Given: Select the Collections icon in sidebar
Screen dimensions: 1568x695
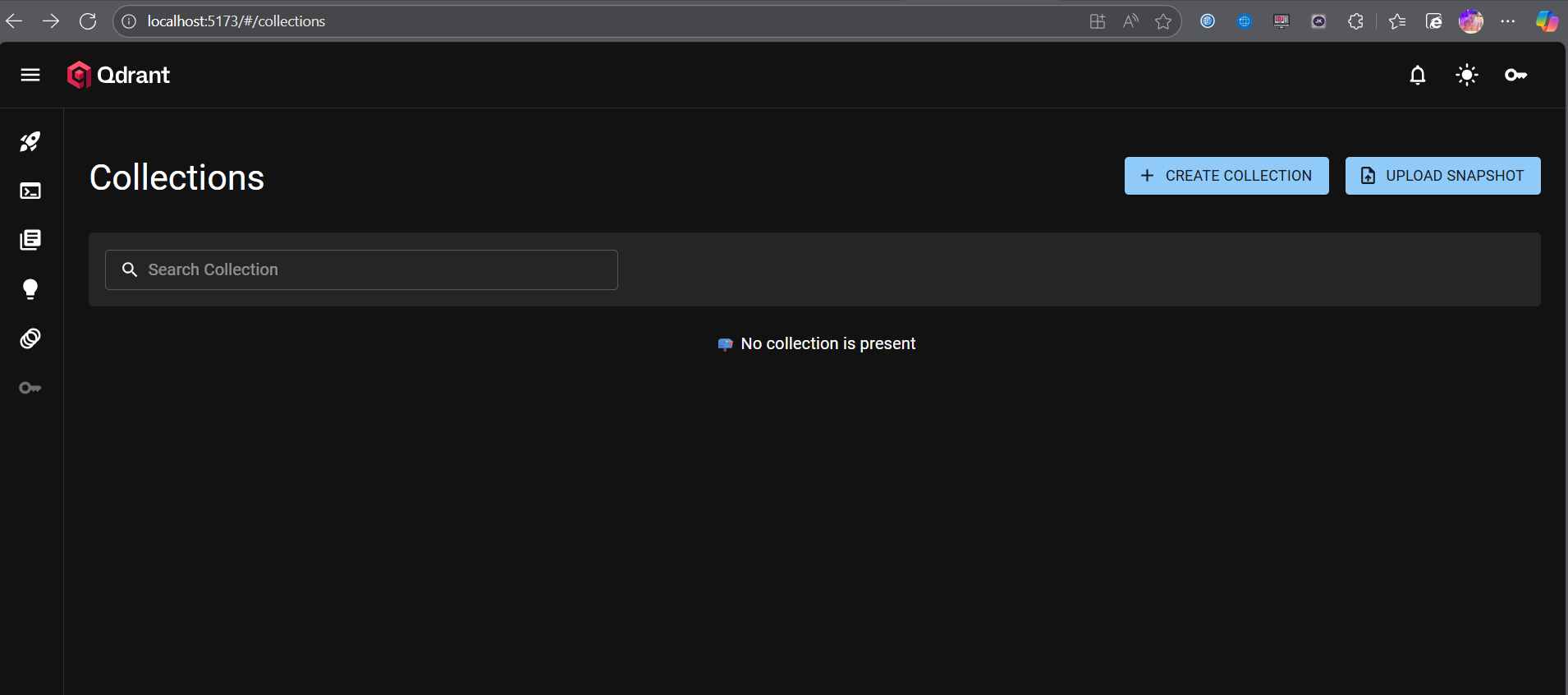Looking at the screenshot, I should click(30, 240).
